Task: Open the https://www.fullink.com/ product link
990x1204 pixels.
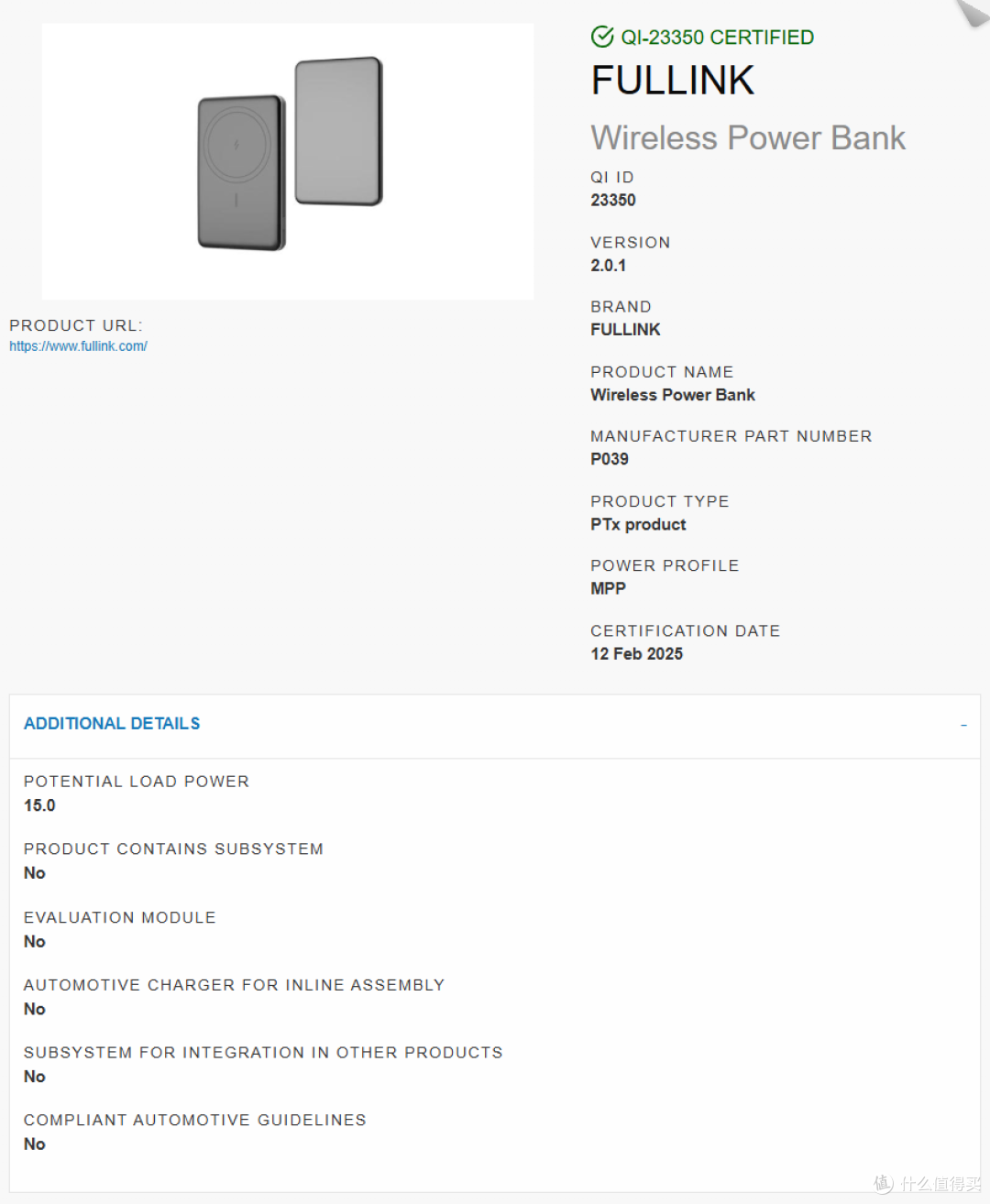Action: click(x=78, y=346)
